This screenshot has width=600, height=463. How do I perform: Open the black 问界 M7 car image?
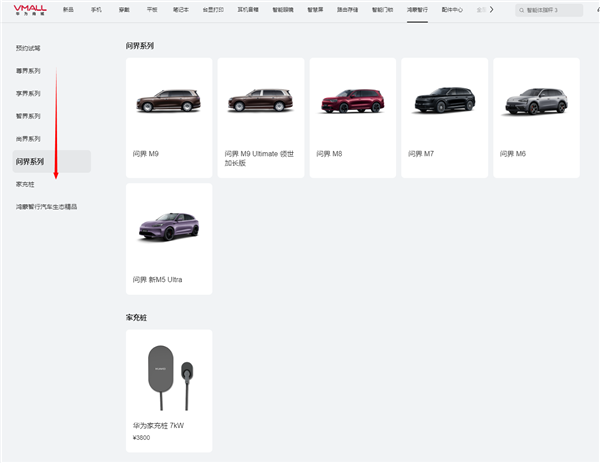coord(445,100)
